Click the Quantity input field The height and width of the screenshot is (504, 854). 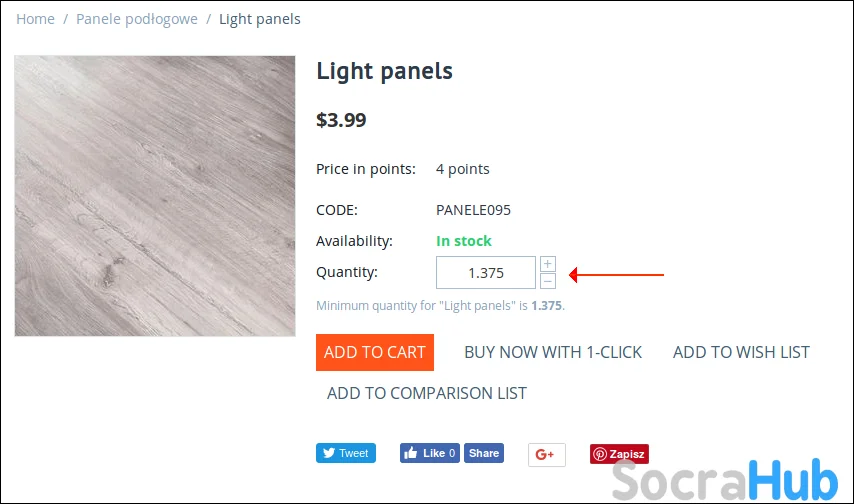pyautogui.click(x=486, y=272)
